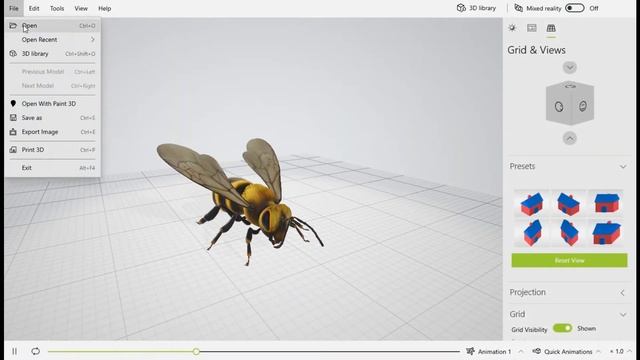Click the Paint 3D icon in menu
Image resolution: width=640 pixels, height=360 pixels.
(x=13, y=104)
